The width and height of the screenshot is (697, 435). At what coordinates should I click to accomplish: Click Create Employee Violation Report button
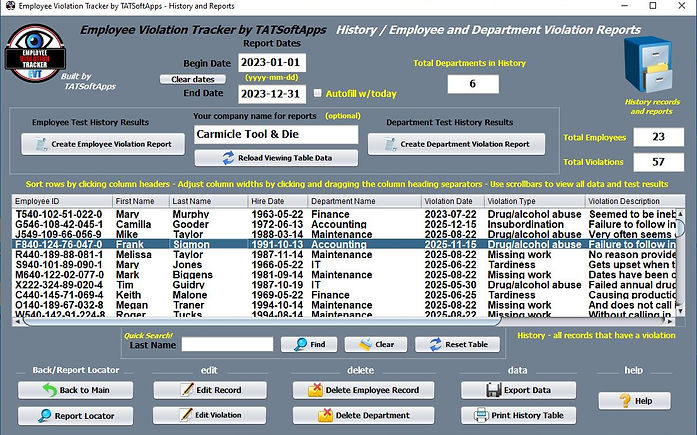point(103,144)
